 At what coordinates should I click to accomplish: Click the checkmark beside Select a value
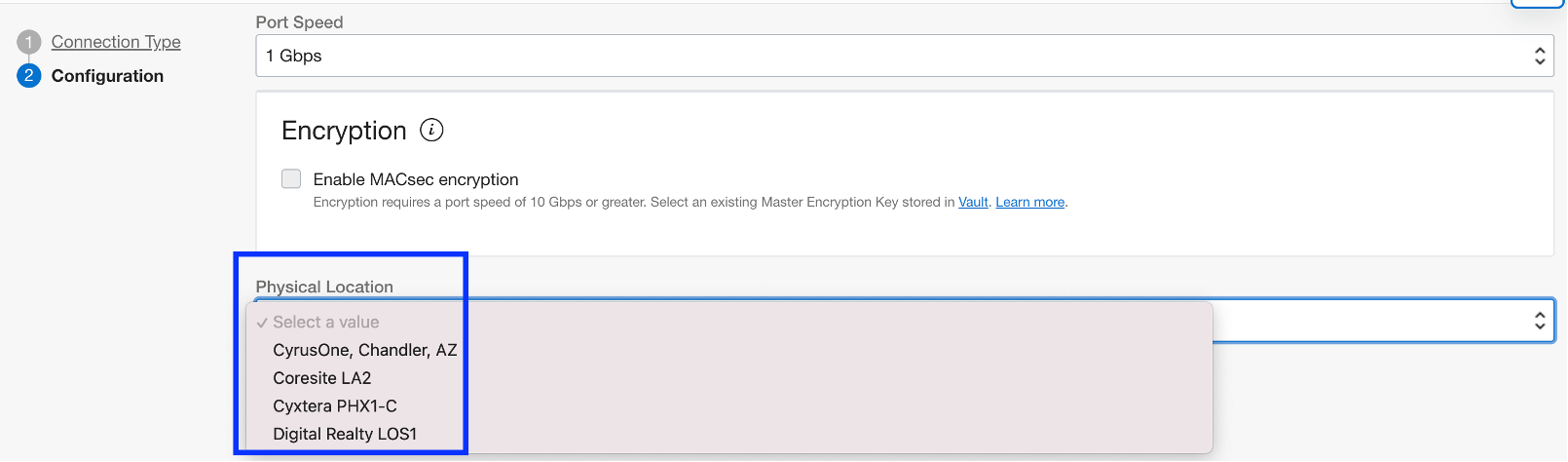(x=262, y=323)
